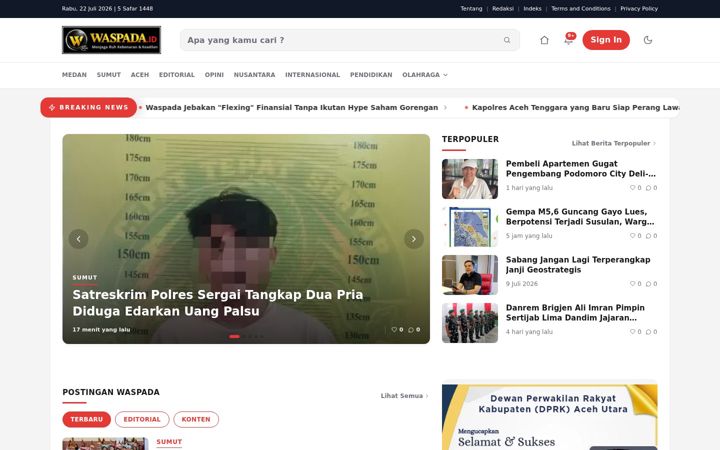The height and width of the screenshot is (450, 720).
Task: Click the comment icon on Gempa M5,6
Action: pos(648,236)
